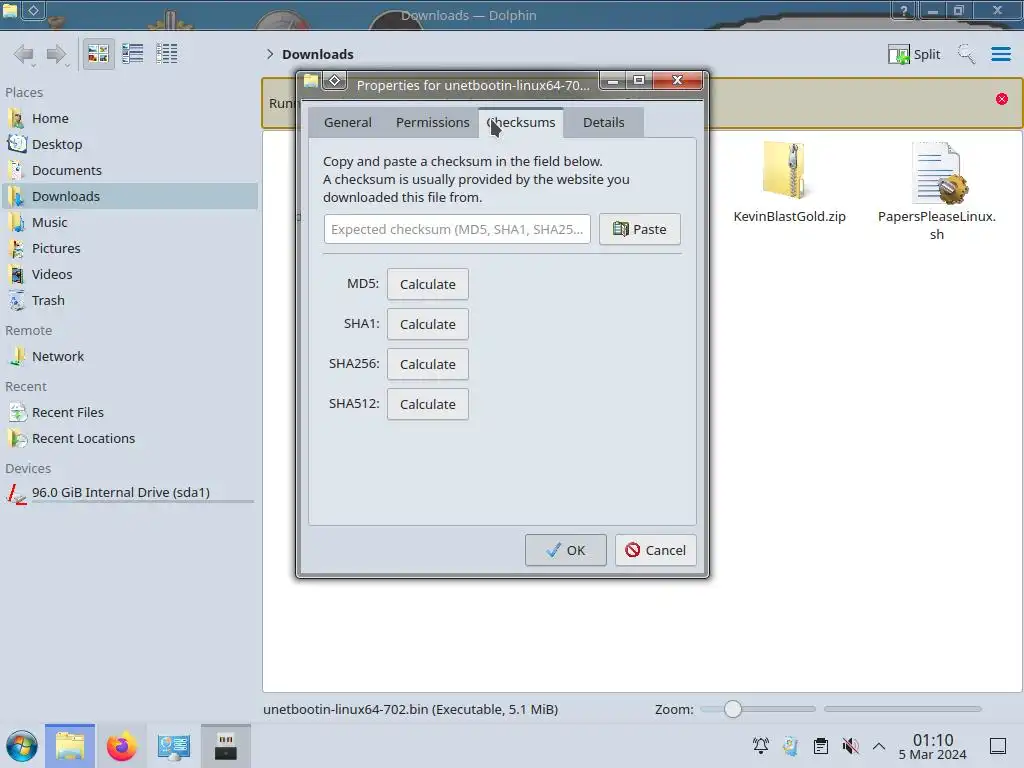Open the clipboard tray icon
The image size is (1024, 768).
821,746
